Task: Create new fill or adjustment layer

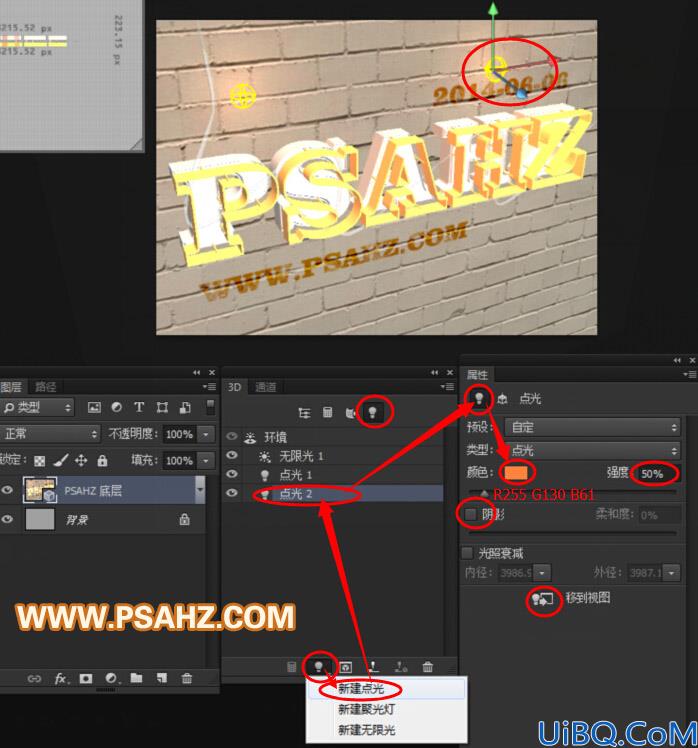Action: pos(111,678)
